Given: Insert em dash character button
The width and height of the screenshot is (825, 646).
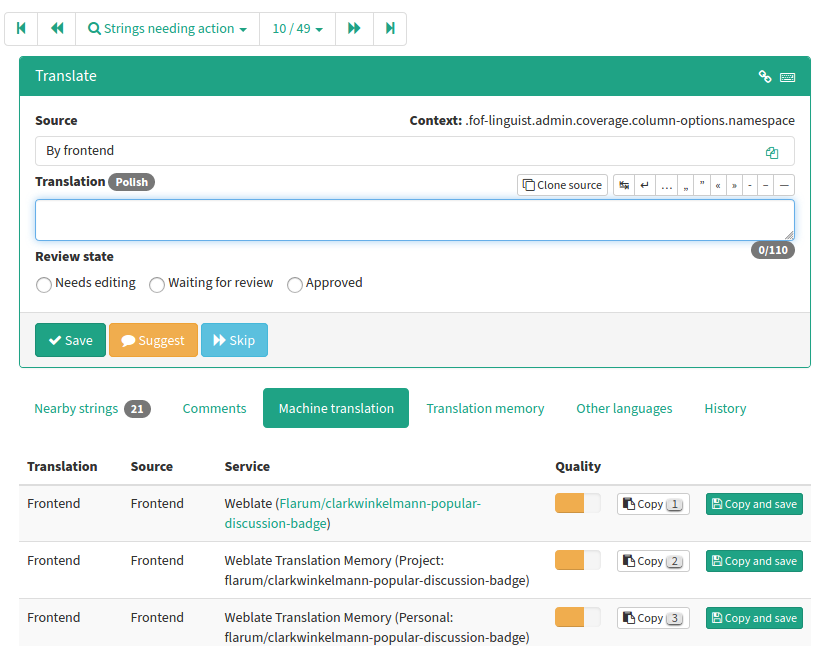Looking at the screenshot, I should point(784,185).
